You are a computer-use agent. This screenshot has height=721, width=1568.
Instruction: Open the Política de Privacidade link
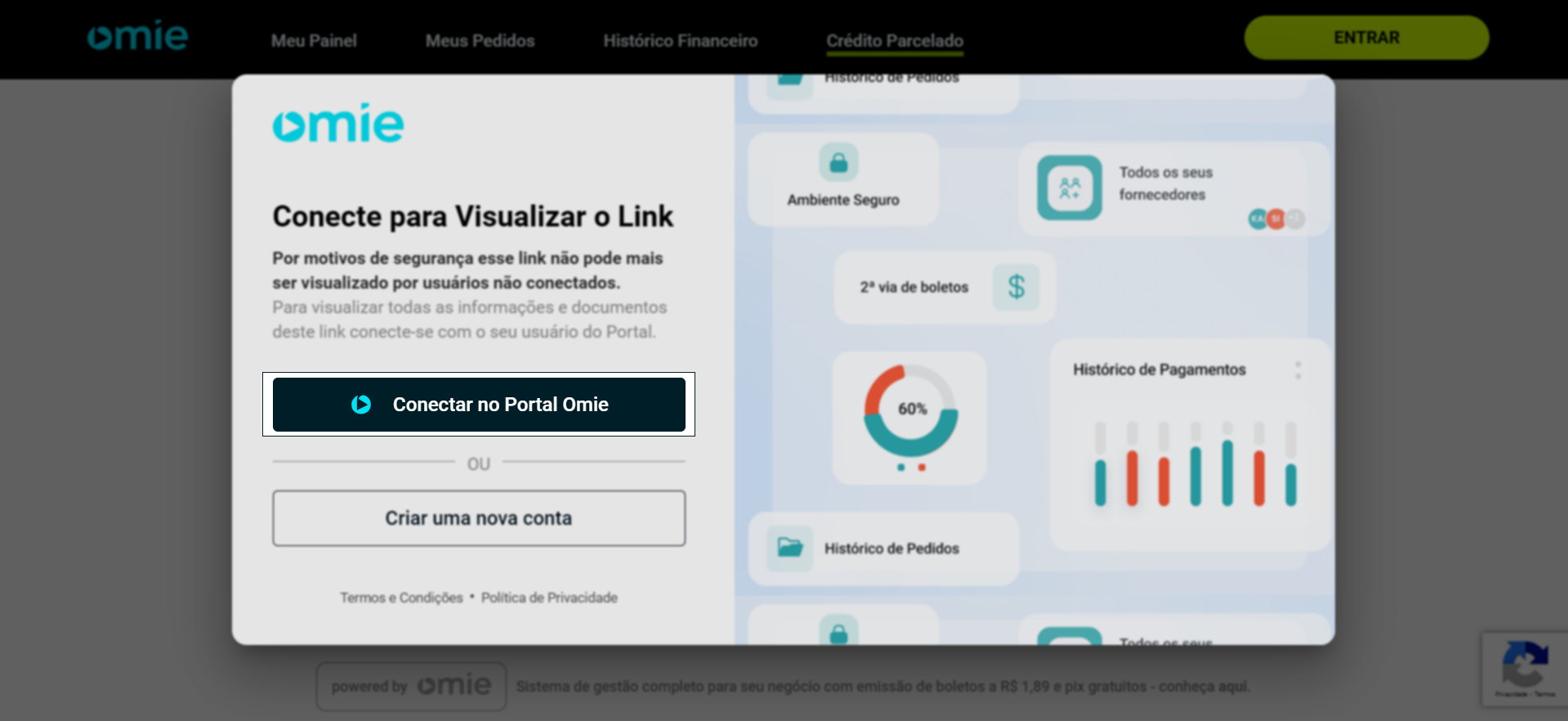tap(549, 598)
